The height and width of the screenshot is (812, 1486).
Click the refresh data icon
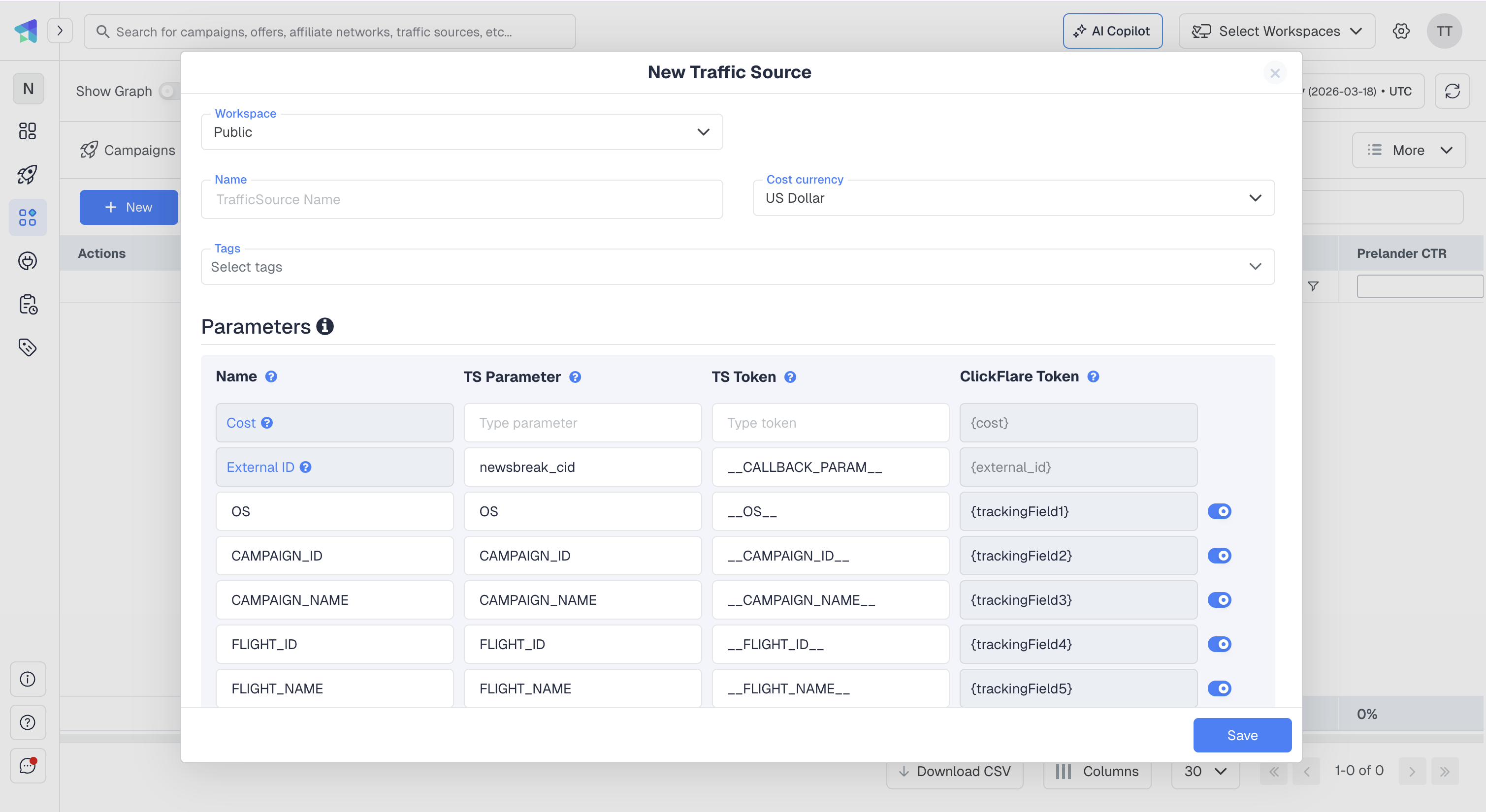tap(1452, 91)
